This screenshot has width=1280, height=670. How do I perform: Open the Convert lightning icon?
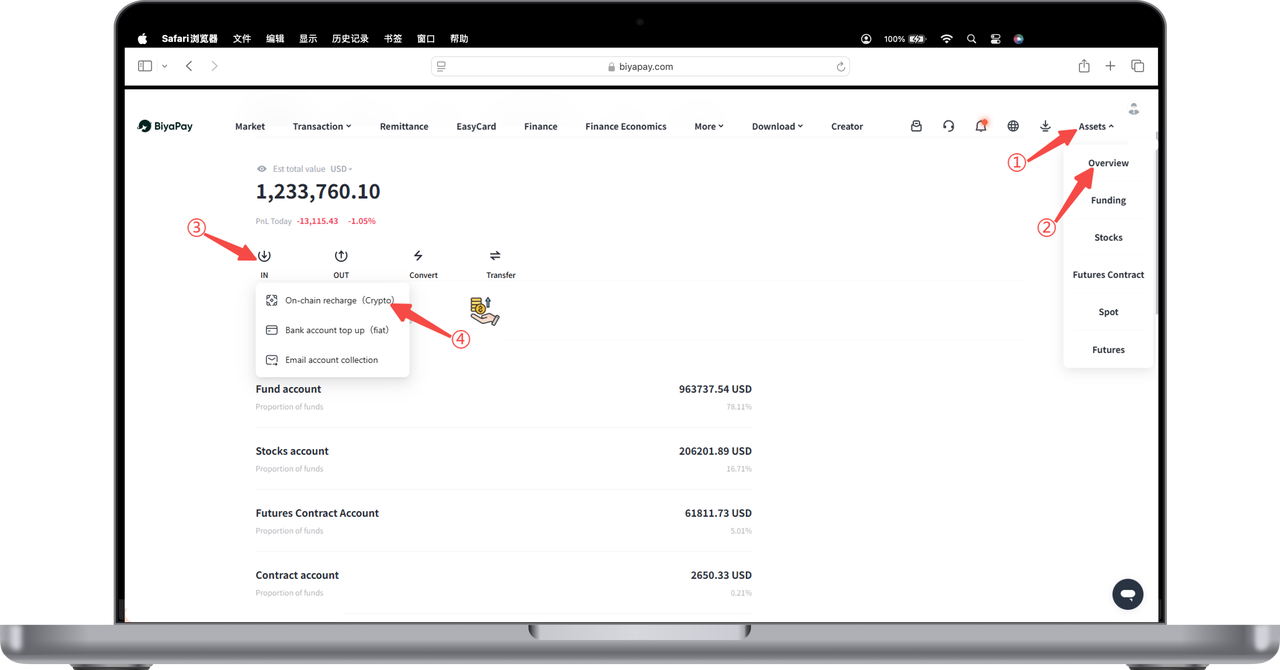pyautogui.click(x=418, y=256)
